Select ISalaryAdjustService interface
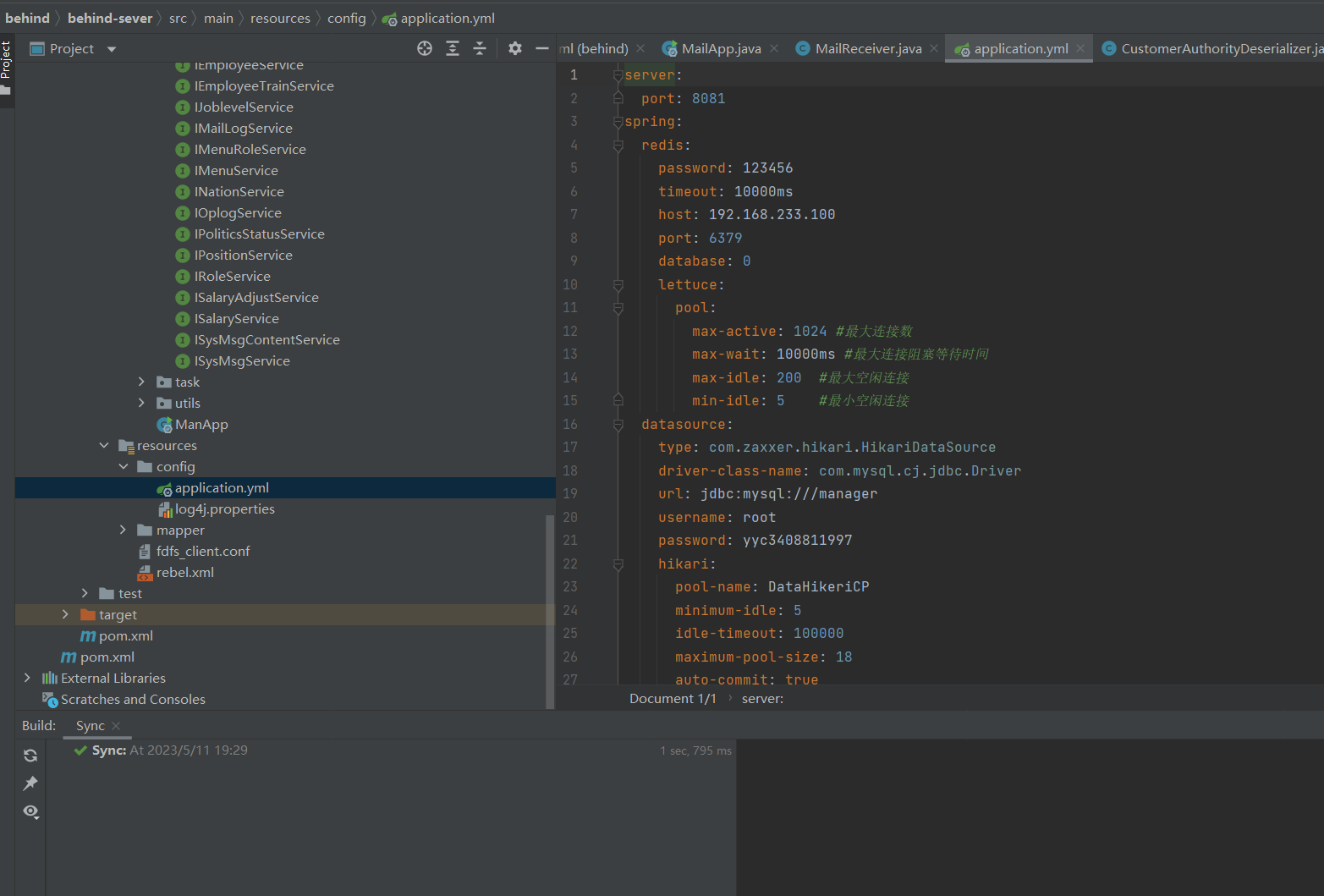Image resolution: width=1324 pixels, height=896 pixels. (247, 297)
